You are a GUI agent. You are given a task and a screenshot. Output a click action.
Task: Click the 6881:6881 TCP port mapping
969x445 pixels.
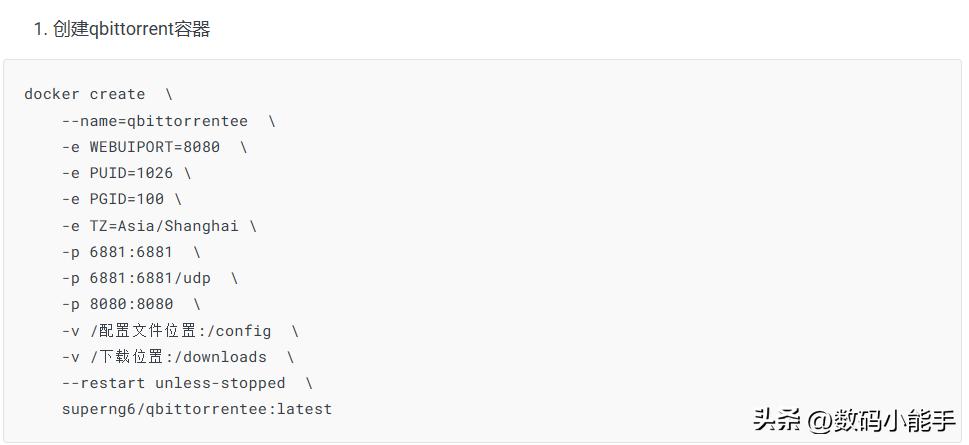point(131,252)
